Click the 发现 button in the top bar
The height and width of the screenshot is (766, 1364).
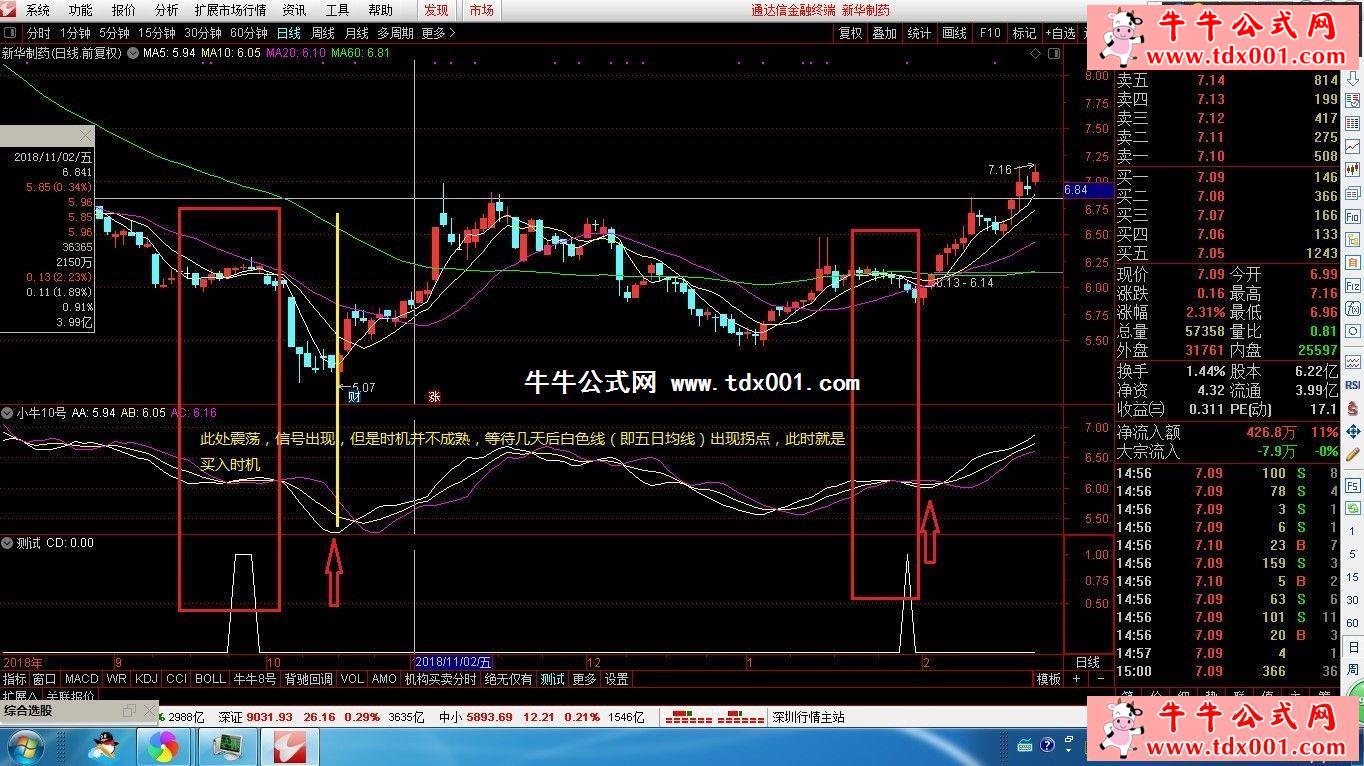pos(436,10)
